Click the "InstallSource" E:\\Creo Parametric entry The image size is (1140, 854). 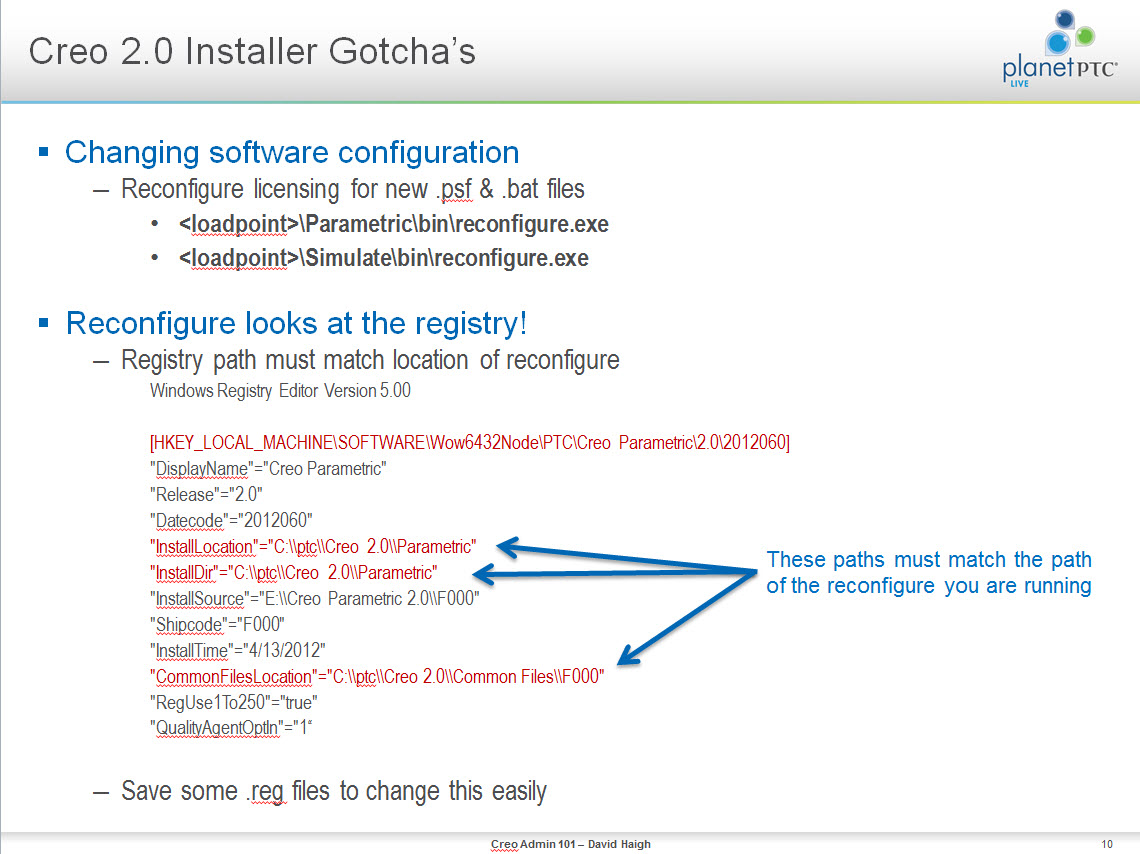pos(315,599)
